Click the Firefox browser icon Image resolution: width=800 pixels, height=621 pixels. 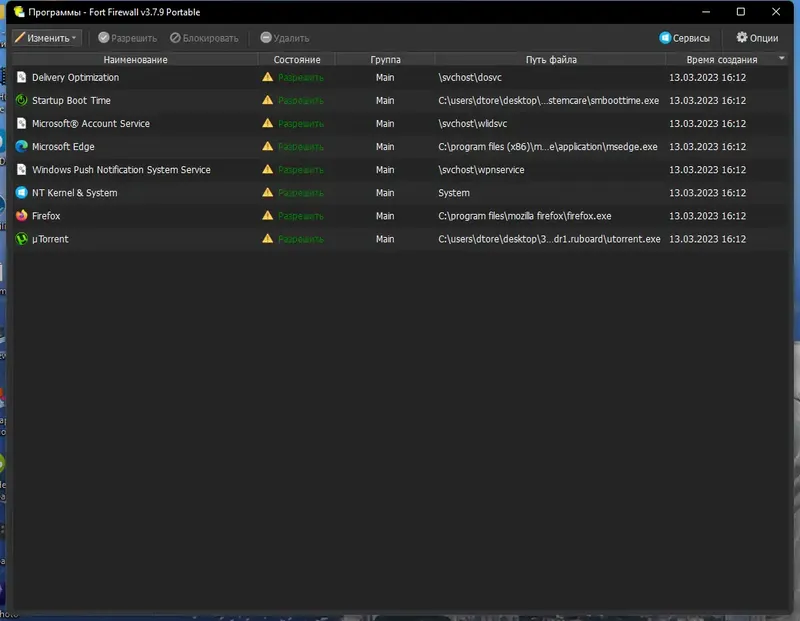click(21, 215)
